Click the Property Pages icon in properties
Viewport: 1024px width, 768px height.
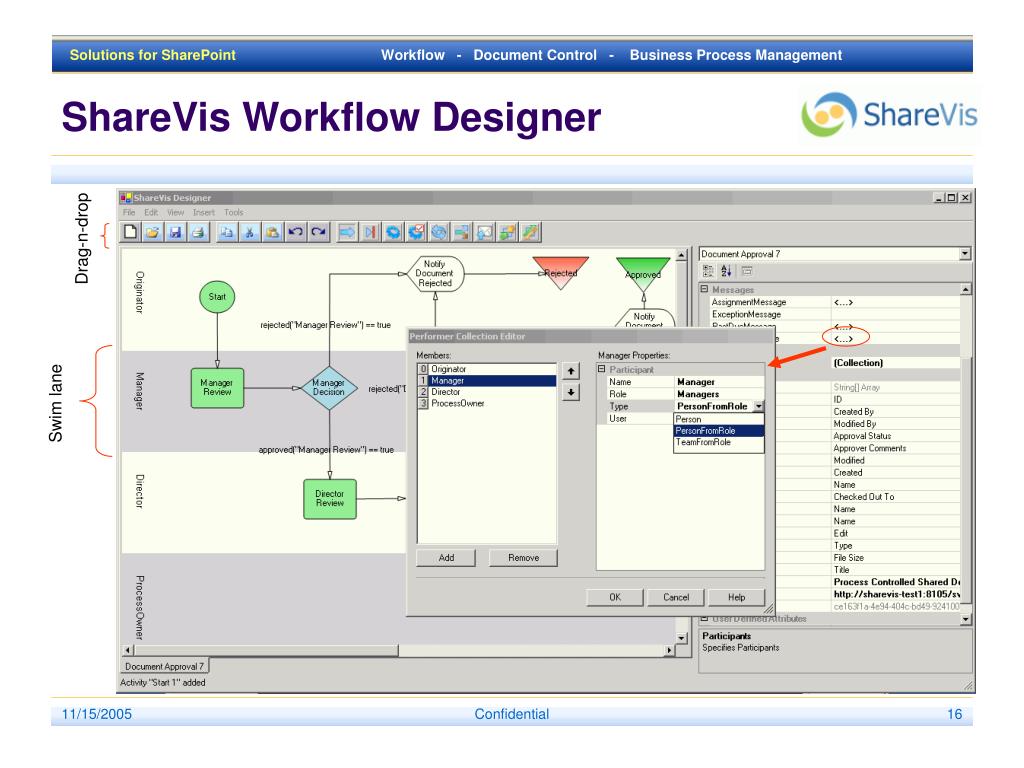[x=747, y=270]
